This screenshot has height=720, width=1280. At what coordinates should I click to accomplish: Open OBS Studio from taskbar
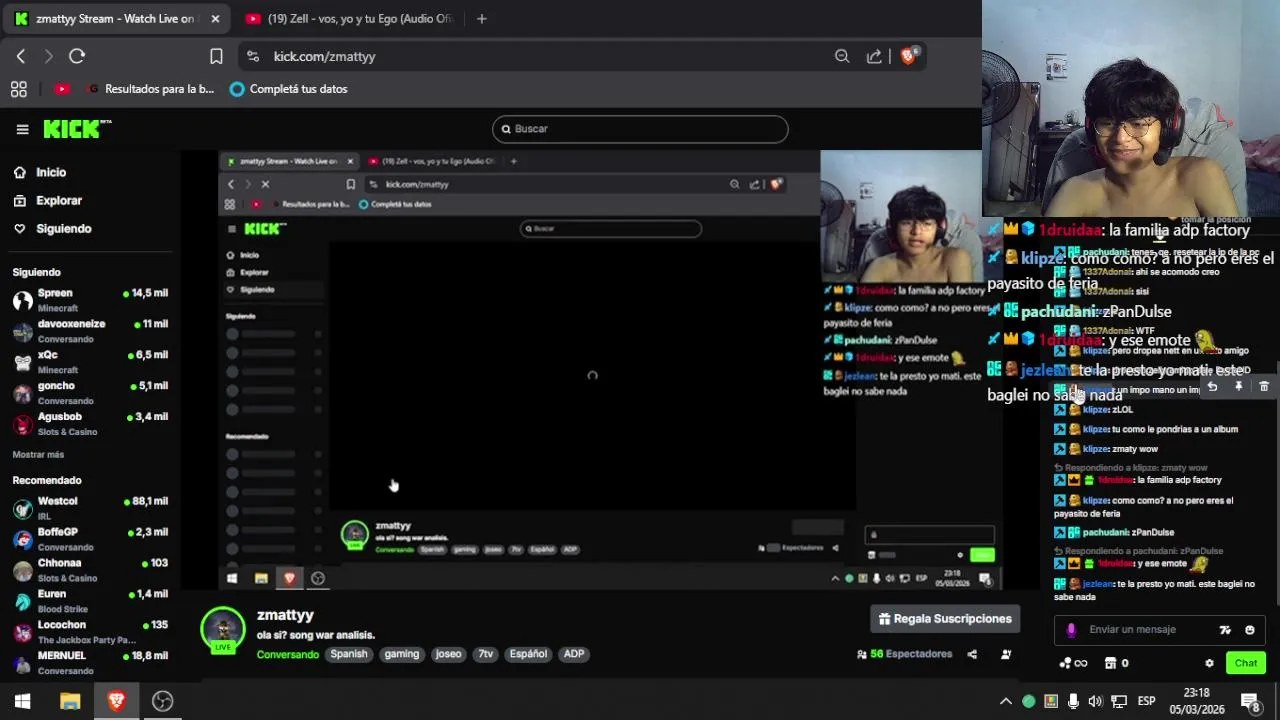pos(162,701)
